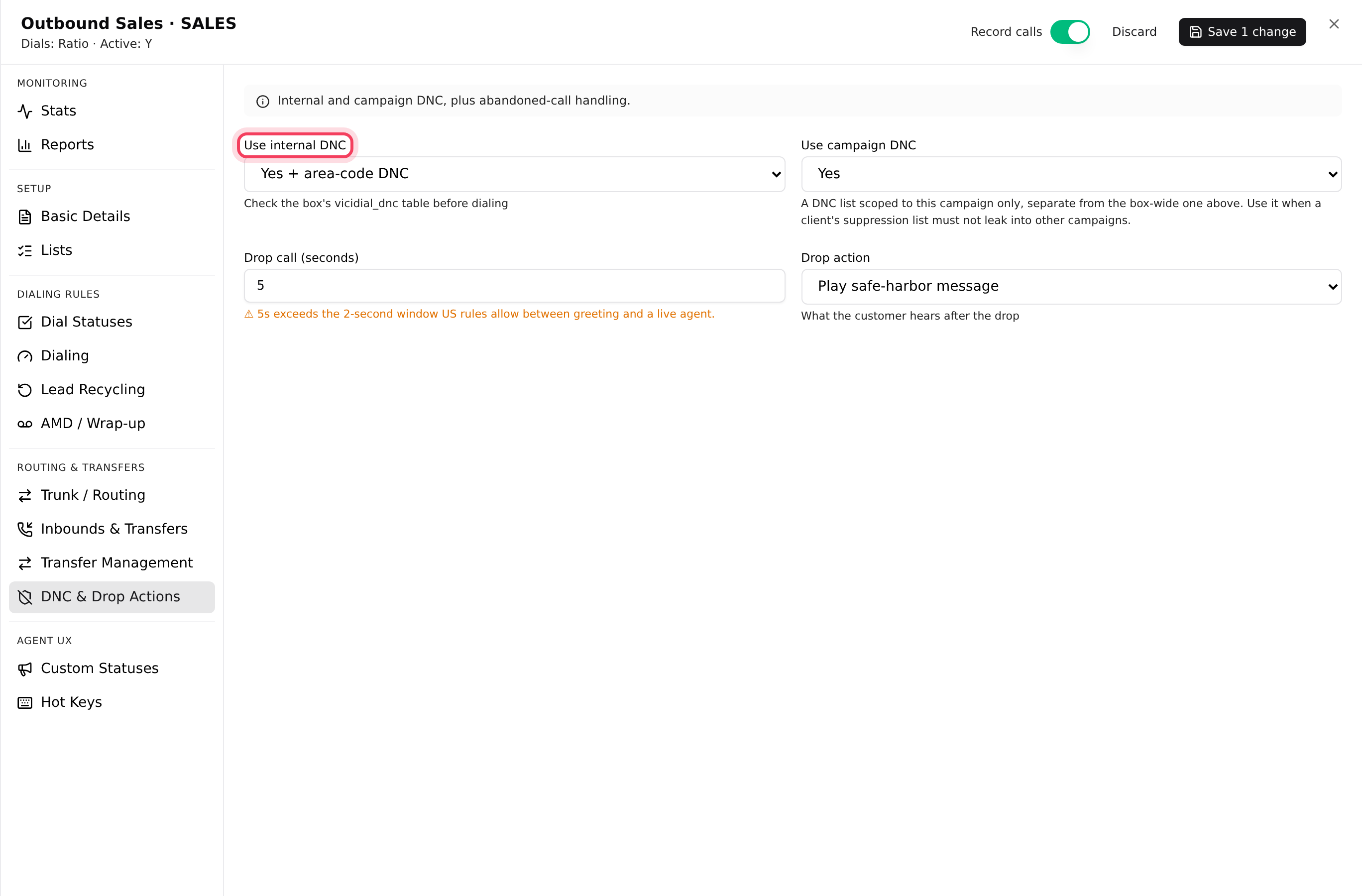Open the Use campaign DNC dropdown
The image size is (1362, 896).
(1071, 174)
